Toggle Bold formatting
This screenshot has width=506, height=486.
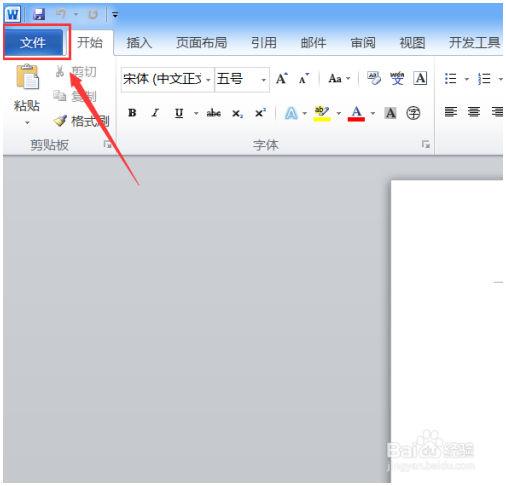click(132, 113)
